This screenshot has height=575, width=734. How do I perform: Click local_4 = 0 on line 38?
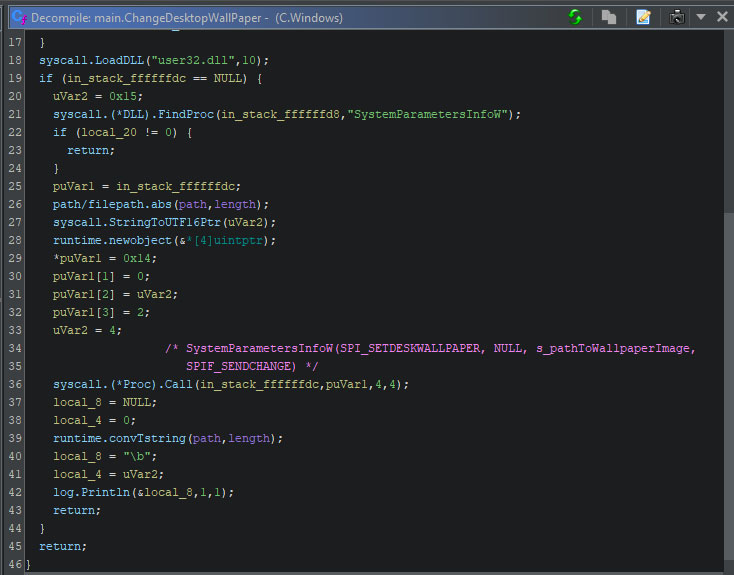95,420
